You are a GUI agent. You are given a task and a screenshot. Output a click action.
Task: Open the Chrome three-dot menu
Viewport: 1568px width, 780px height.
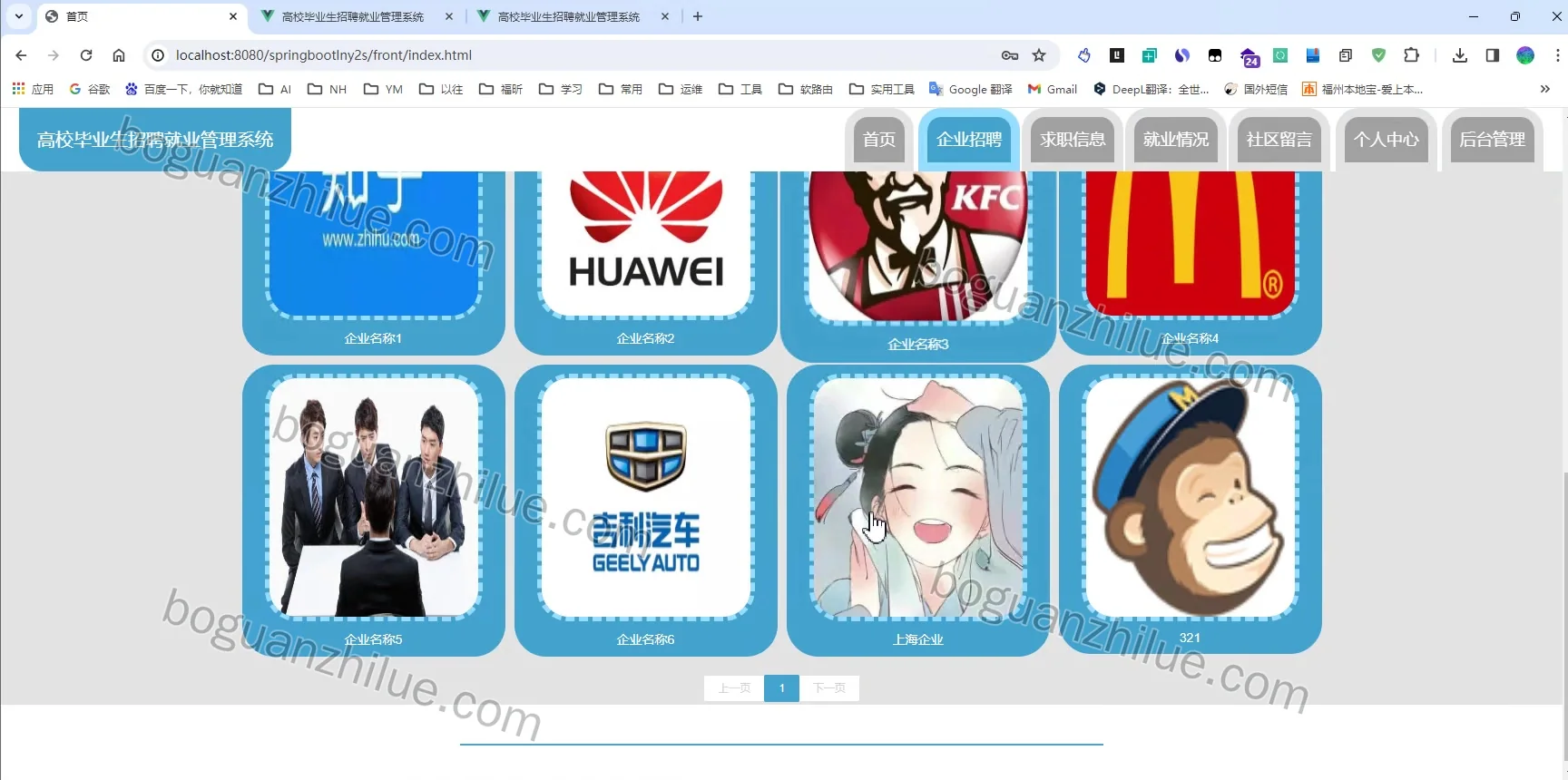(x=1557, y=55)
